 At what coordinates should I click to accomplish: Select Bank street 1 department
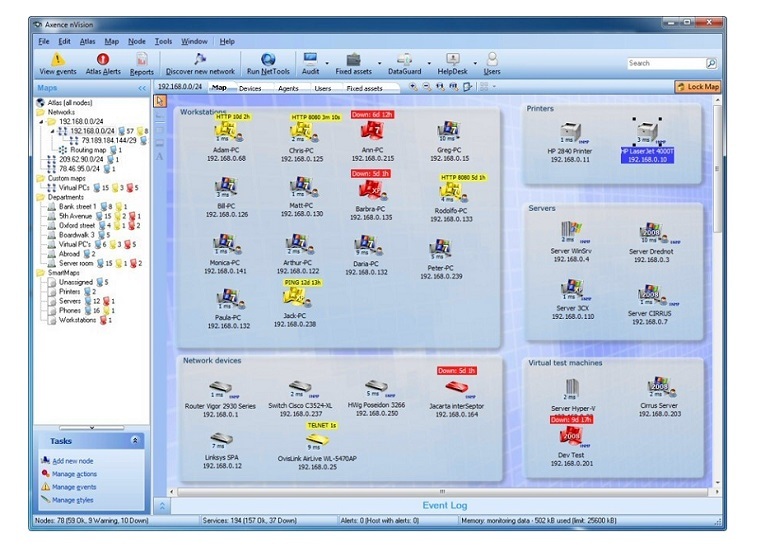pos(78,207)
